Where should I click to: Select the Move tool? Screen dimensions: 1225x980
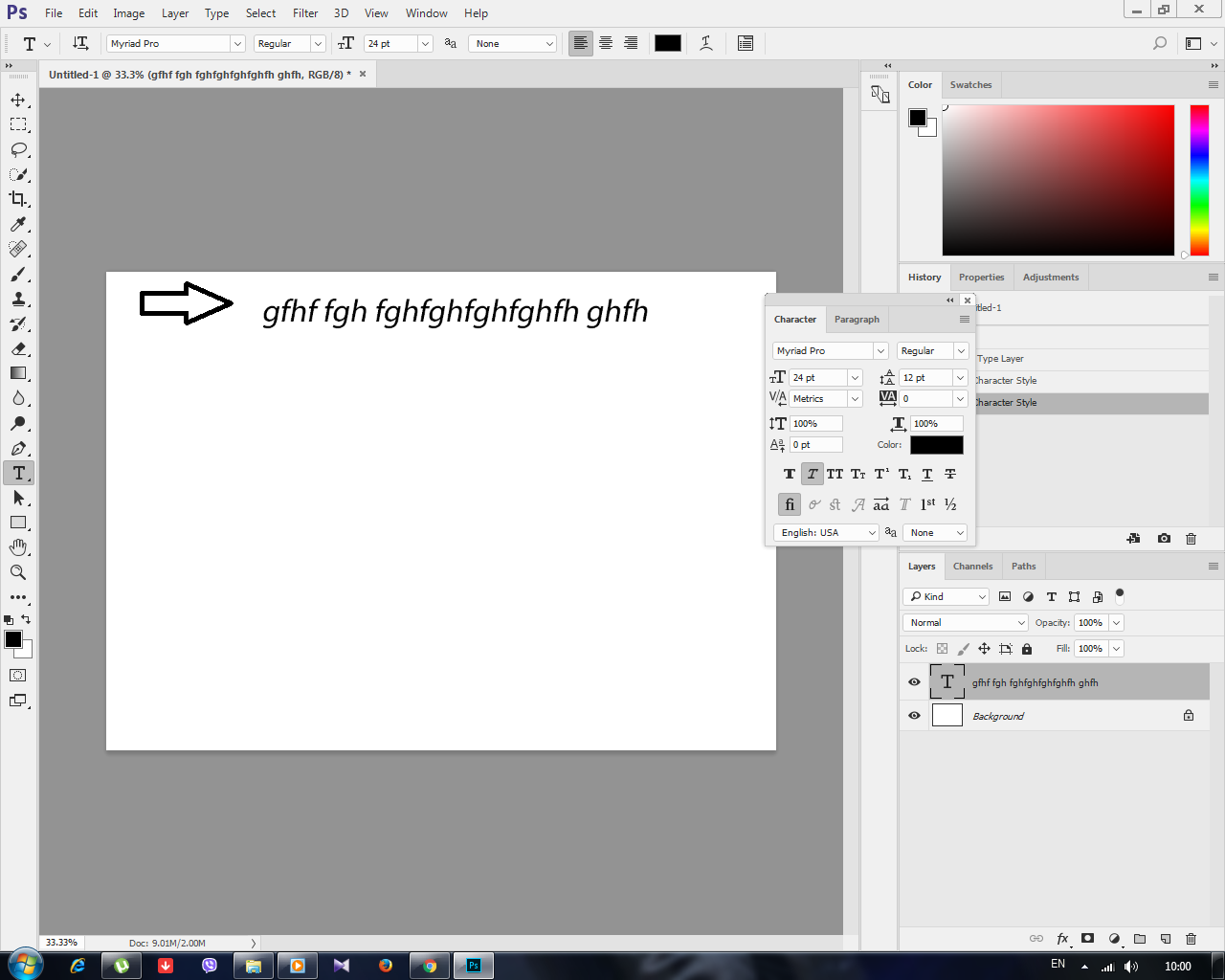[18, 100]
